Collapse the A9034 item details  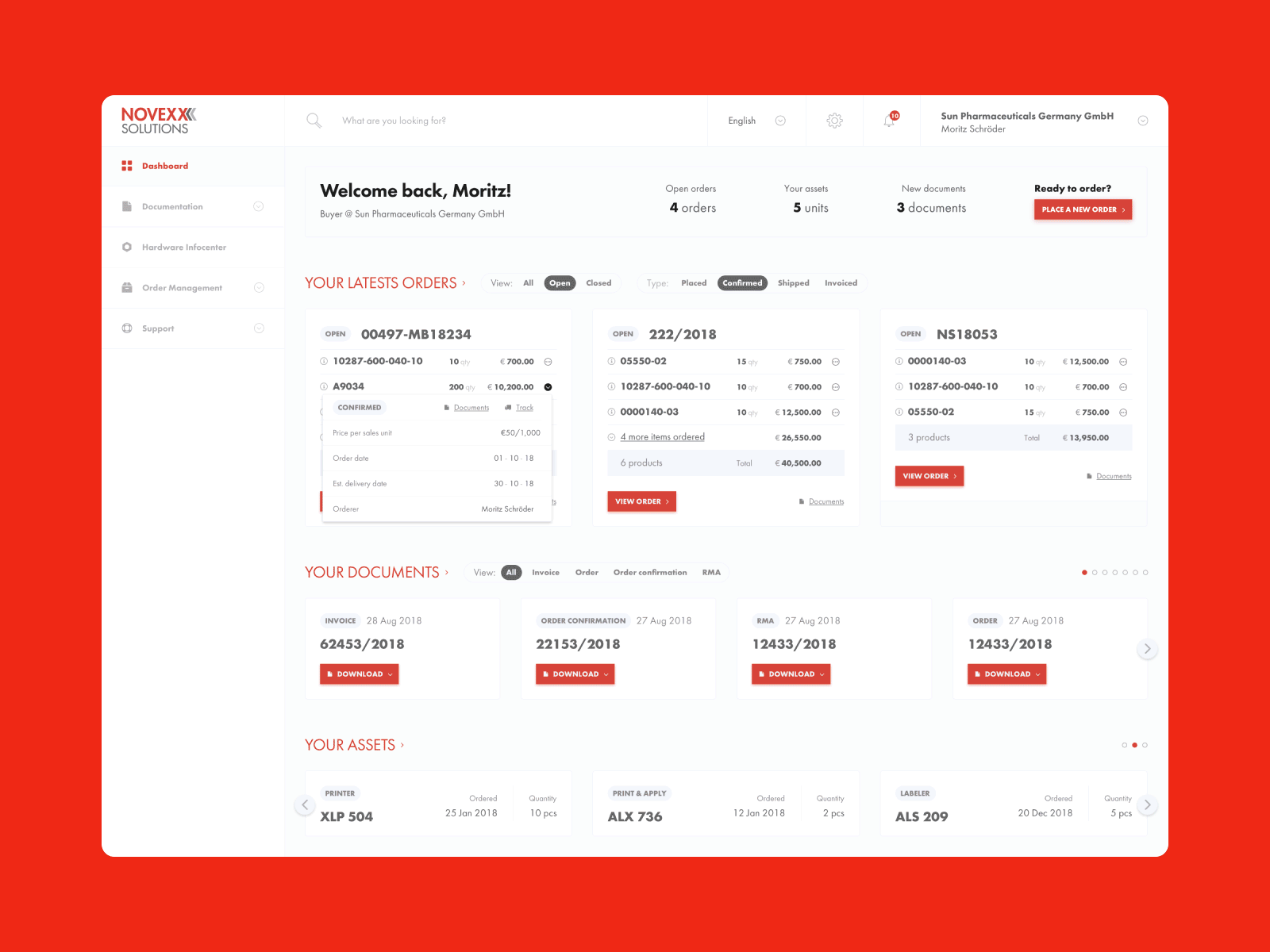(548, 387)
